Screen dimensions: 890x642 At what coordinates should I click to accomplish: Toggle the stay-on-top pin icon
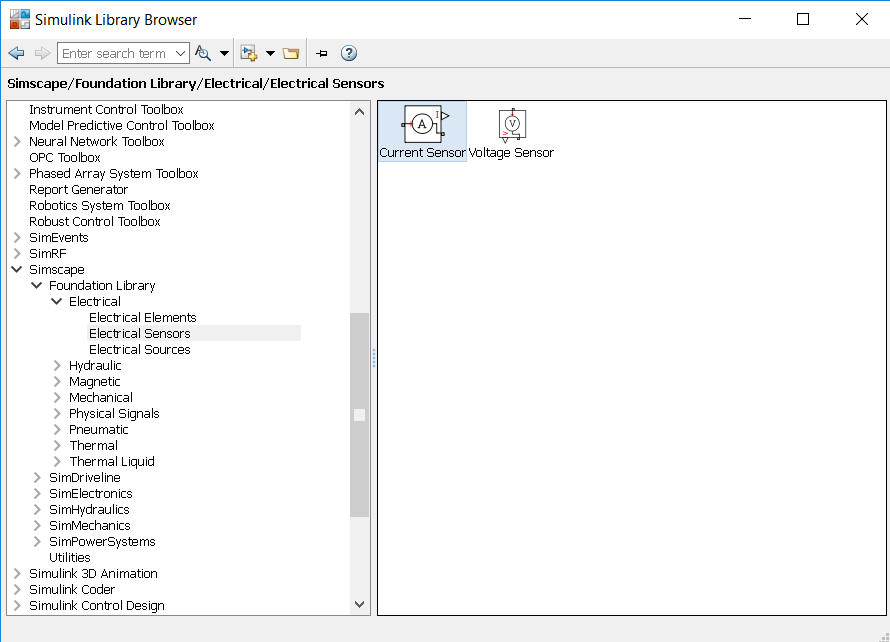[x=322, y=53]
